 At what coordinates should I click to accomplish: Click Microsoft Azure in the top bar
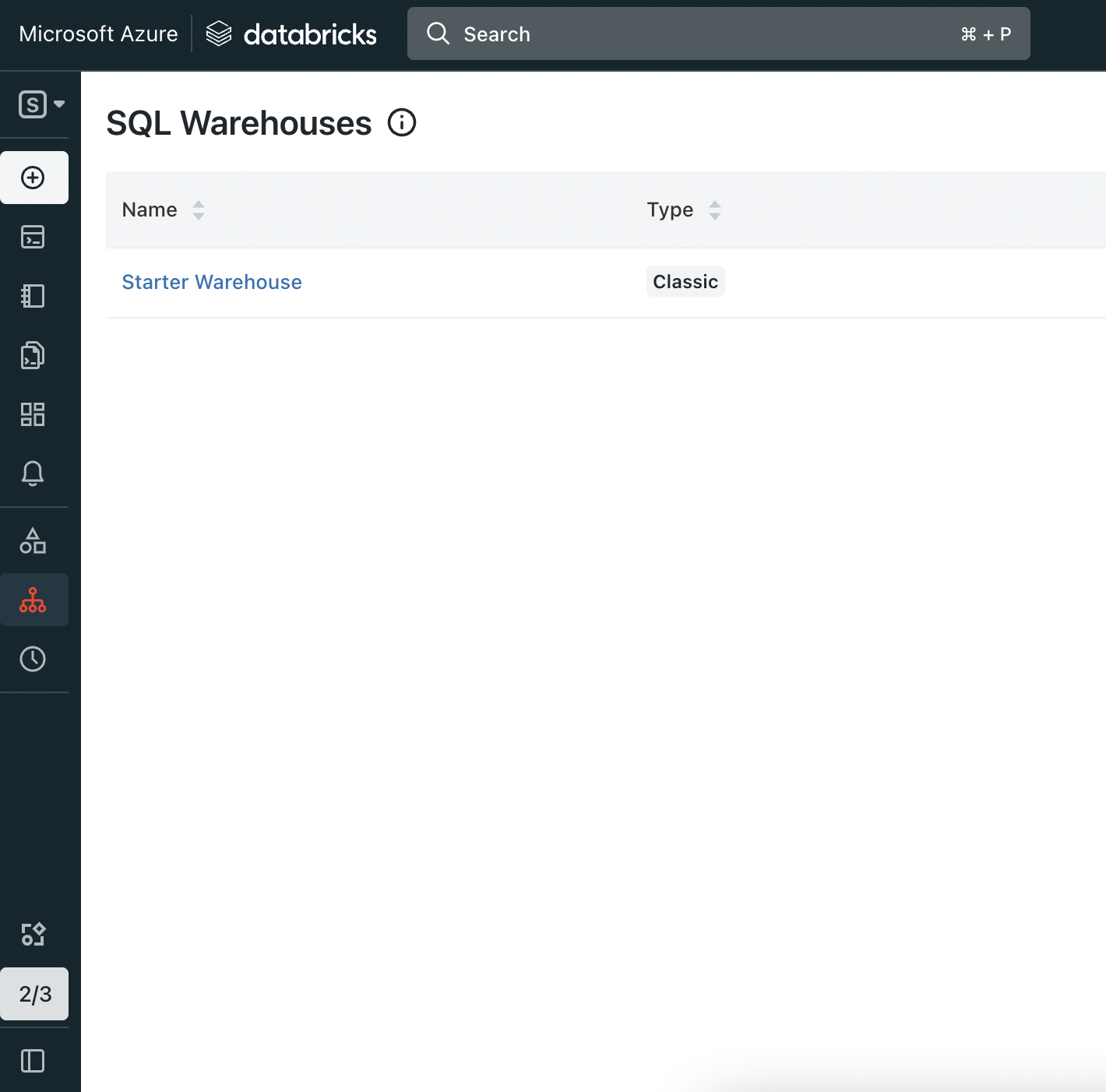[97, 33]
